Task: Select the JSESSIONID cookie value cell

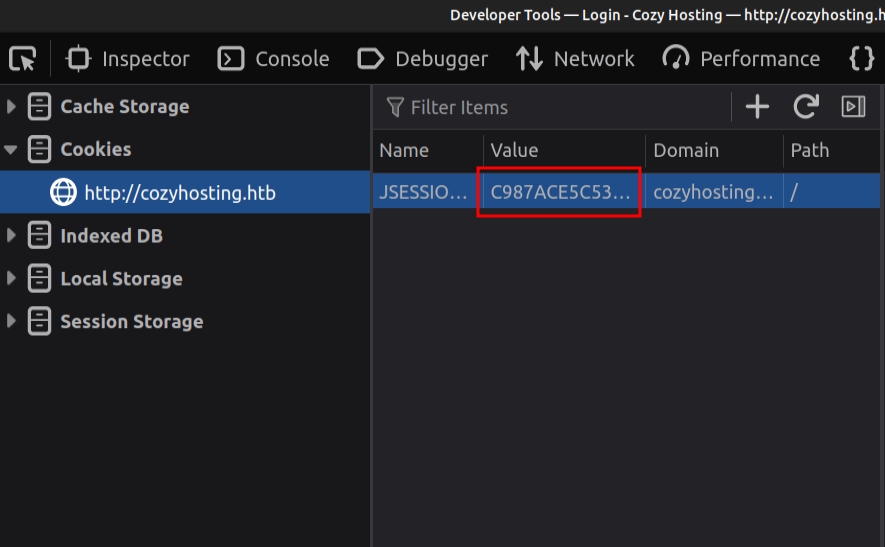Action: tap(560, 192)
